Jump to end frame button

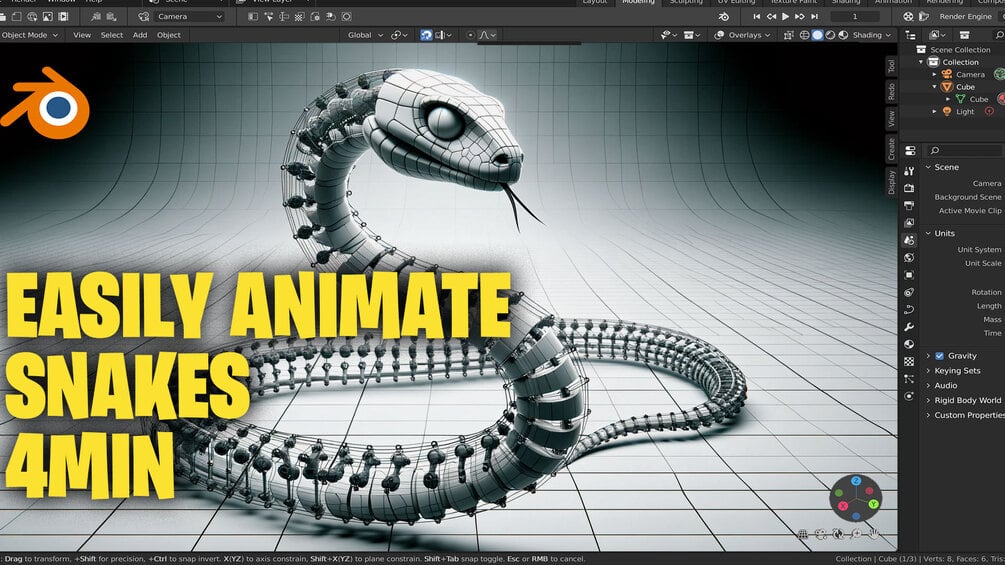pos(814,17)
